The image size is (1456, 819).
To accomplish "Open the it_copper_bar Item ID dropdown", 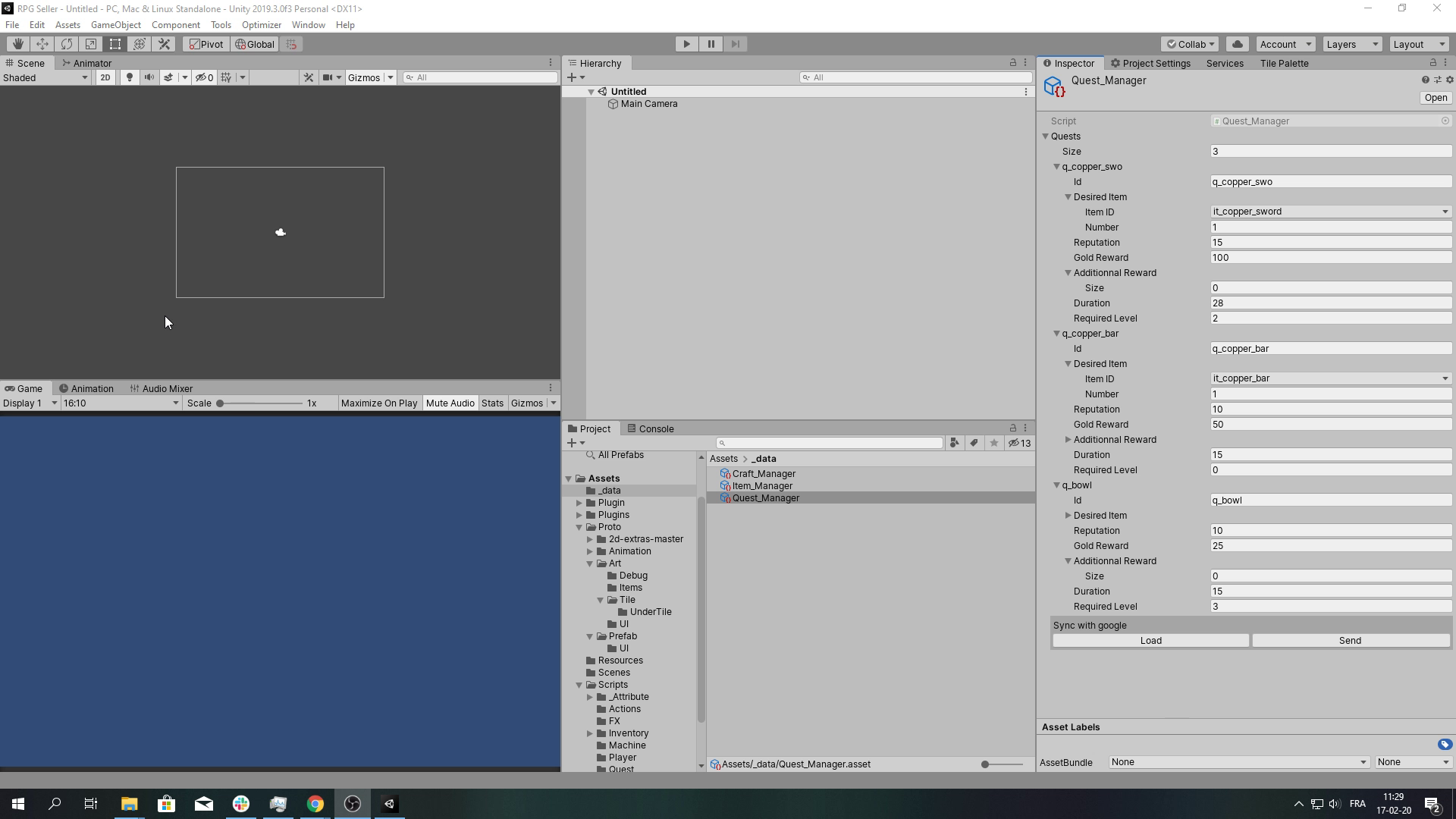I will 1331,378.
